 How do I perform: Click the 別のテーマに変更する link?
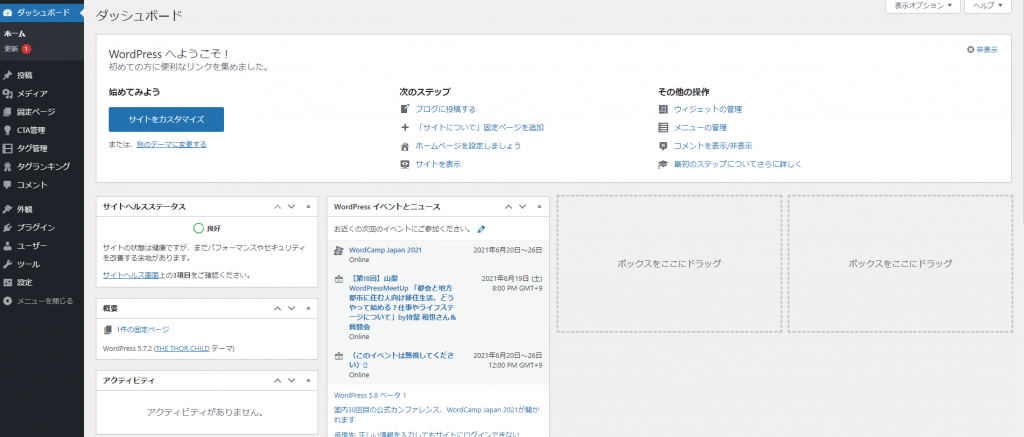coord(172,144)
